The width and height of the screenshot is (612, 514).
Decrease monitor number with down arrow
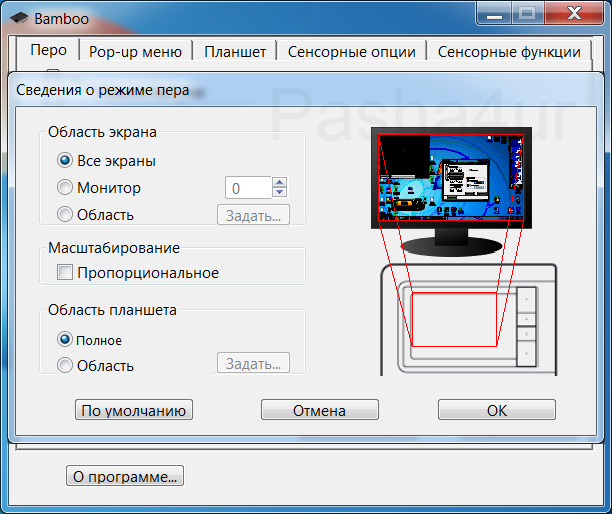[279, 192]
